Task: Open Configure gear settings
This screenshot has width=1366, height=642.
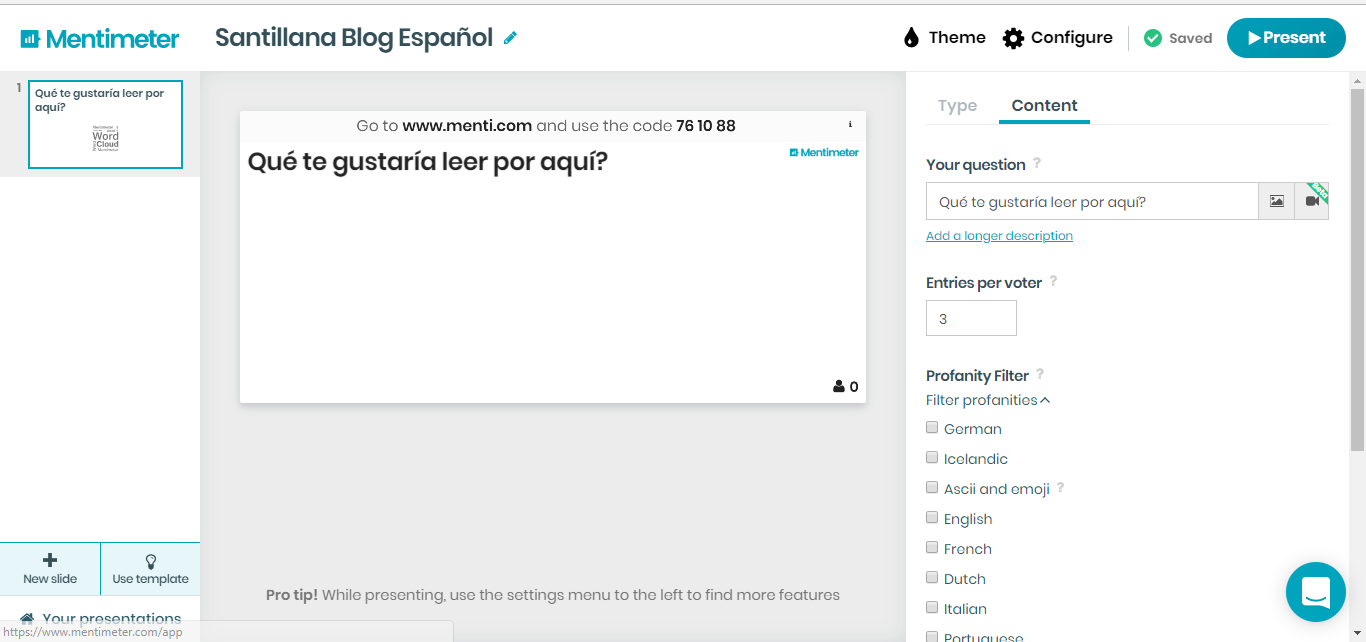Action: click(x=1014, y=38)
